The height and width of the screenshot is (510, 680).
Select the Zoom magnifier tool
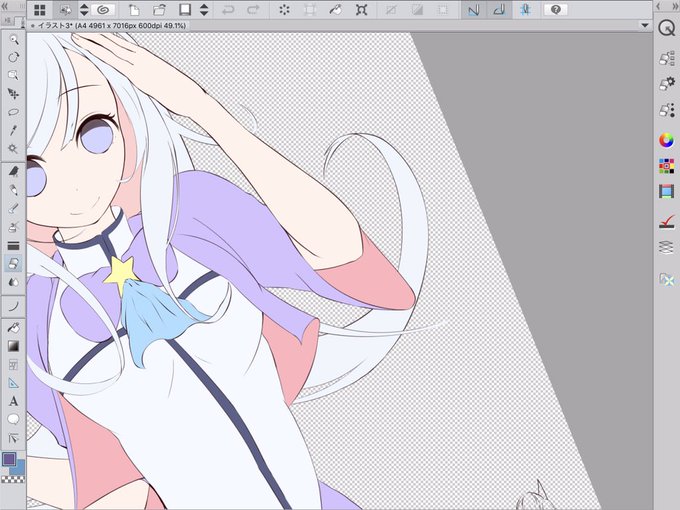point(14,40)
